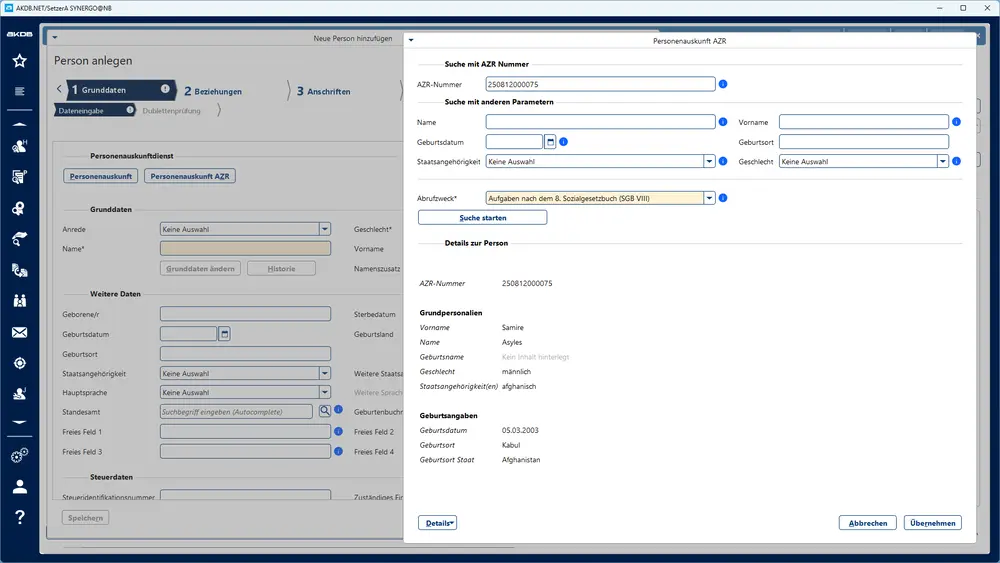Click info icon next to Vorname field
Screen dimensions: 1000x563
point(956,122)
